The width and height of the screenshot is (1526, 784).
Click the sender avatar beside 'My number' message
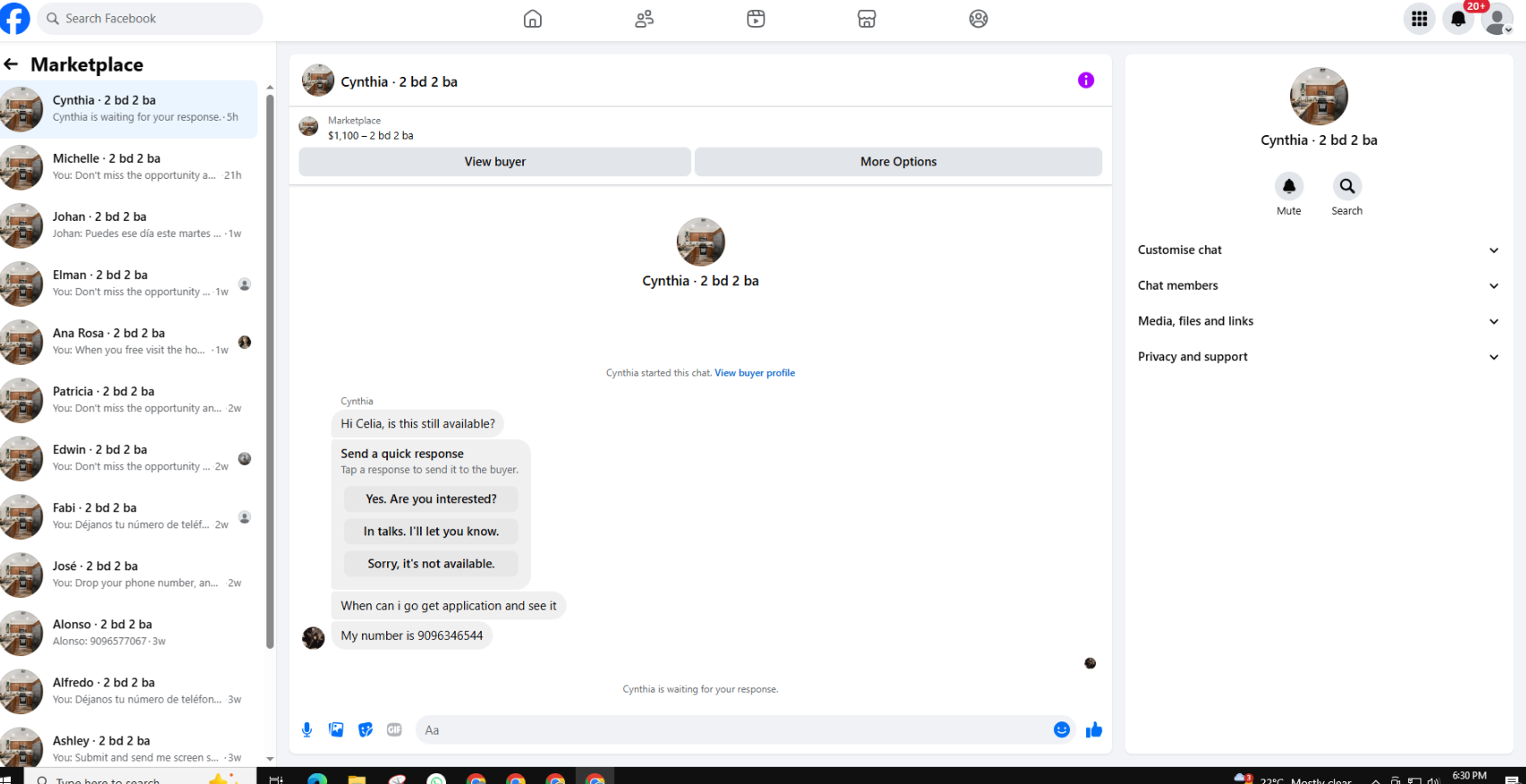click(x=314, y=637)
